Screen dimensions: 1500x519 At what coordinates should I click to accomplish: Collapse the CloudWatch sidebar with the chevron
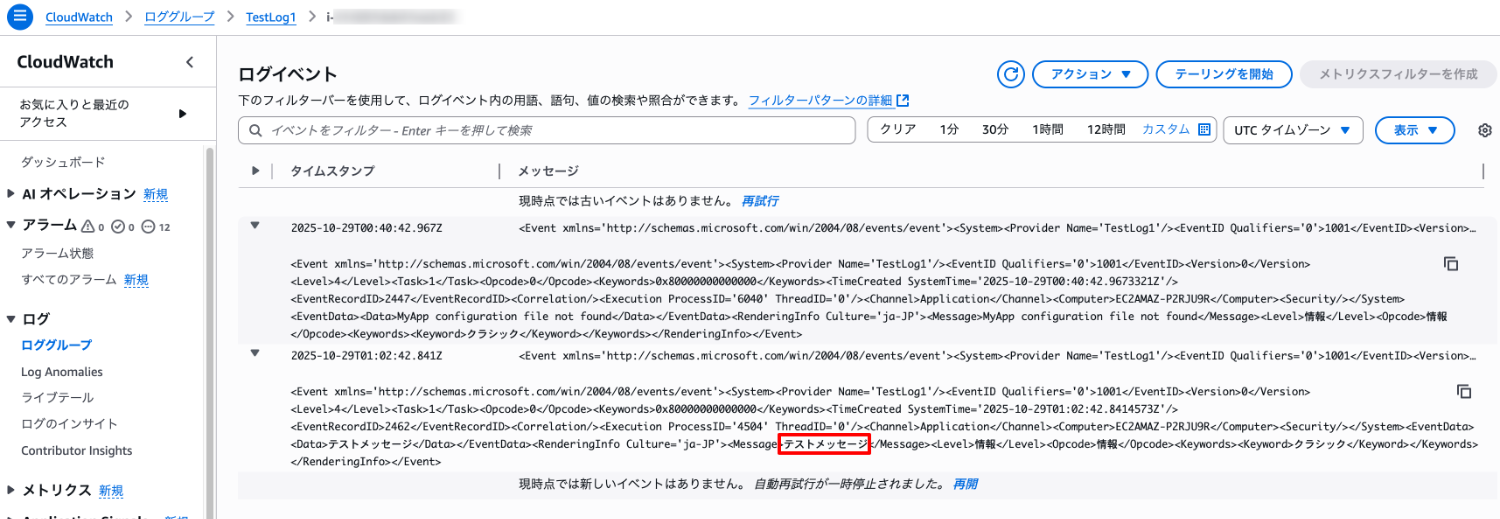[x=190, y=62]
